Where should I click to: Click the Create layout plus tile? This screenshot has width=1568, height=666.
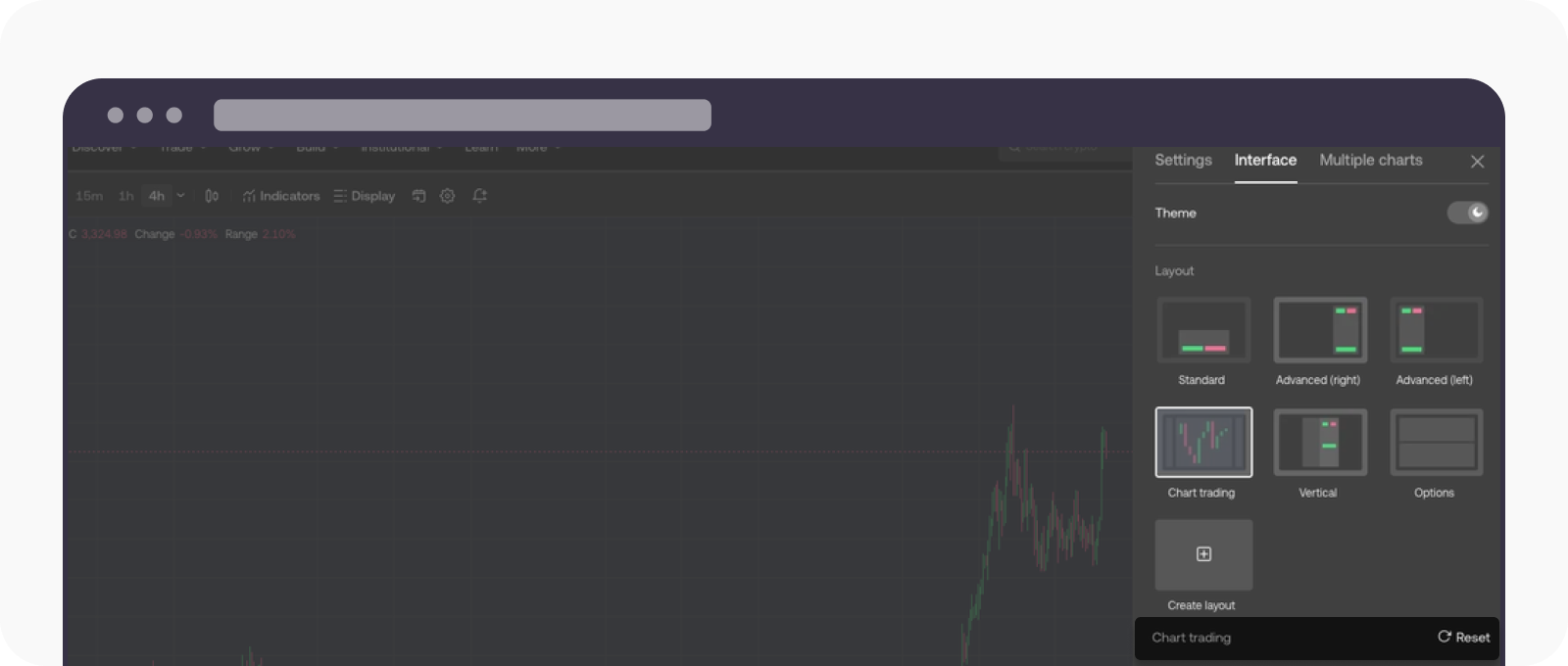pos(1203,554)
